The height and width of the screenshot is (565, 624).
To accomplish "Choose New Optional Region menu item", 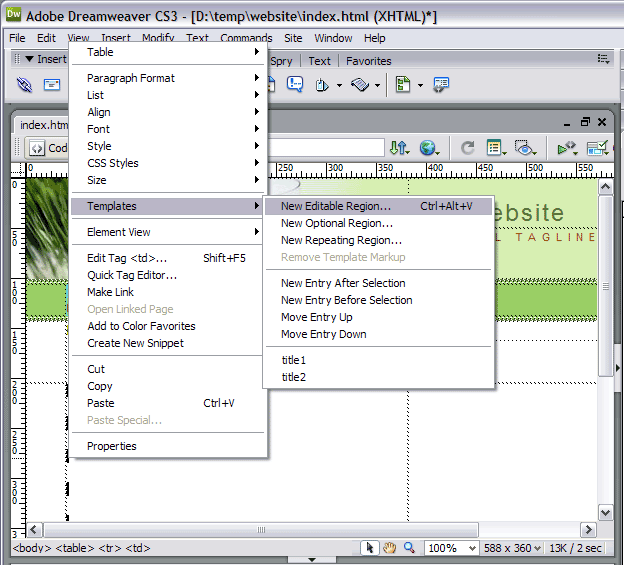I will click(378, 223).
